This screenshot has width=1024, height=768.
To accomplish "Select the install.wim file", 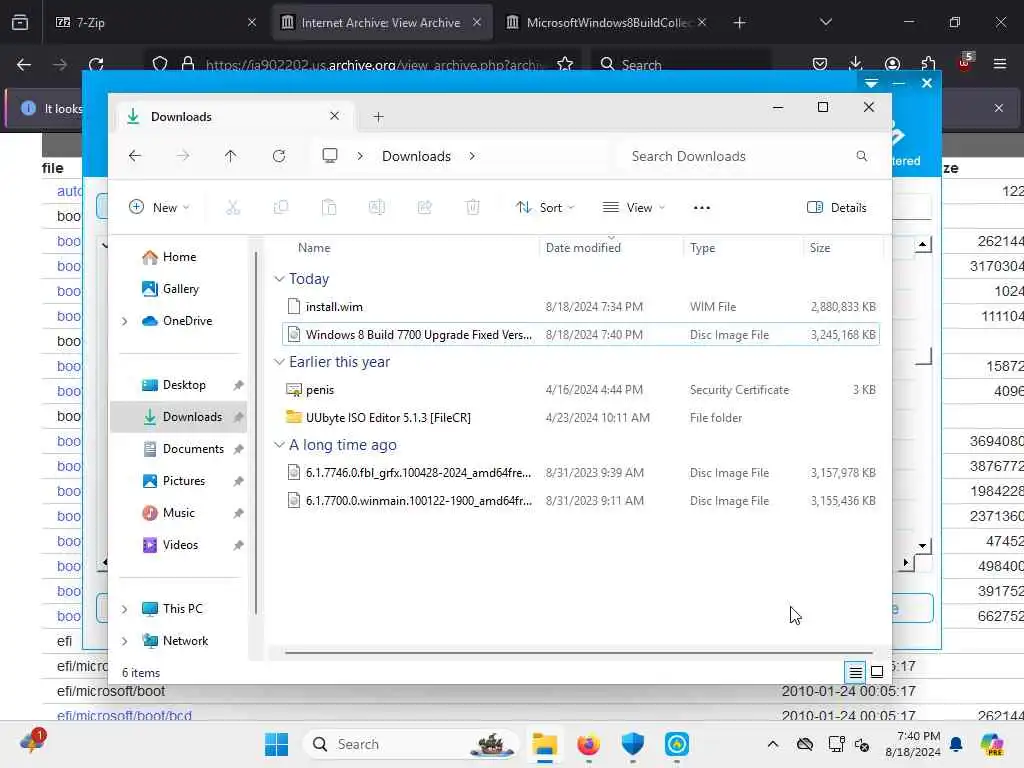I will click(x=581, y=306).
